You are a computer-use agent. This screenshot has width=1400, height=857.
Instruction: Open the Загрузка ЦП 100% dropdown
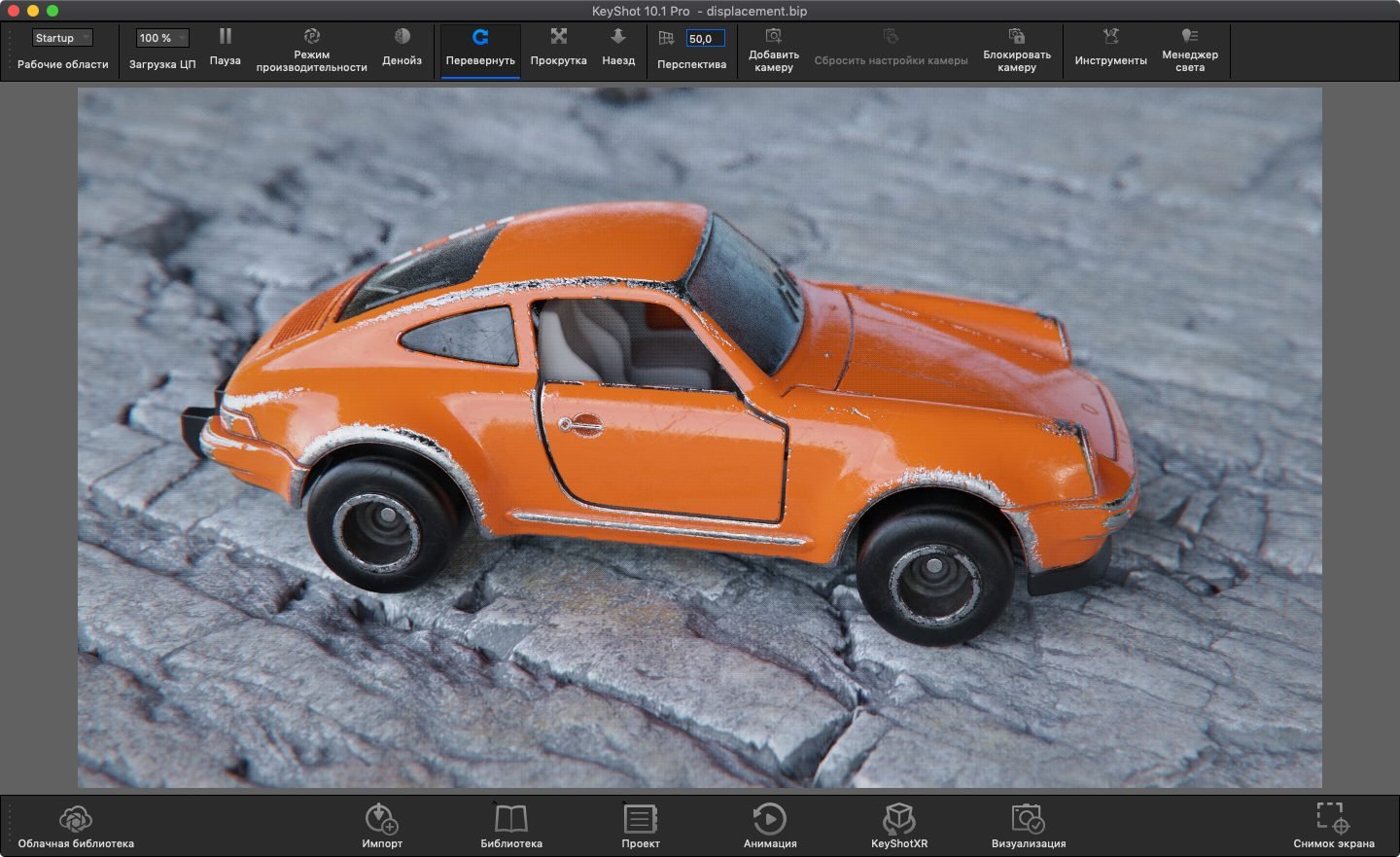tap(161, 37)
